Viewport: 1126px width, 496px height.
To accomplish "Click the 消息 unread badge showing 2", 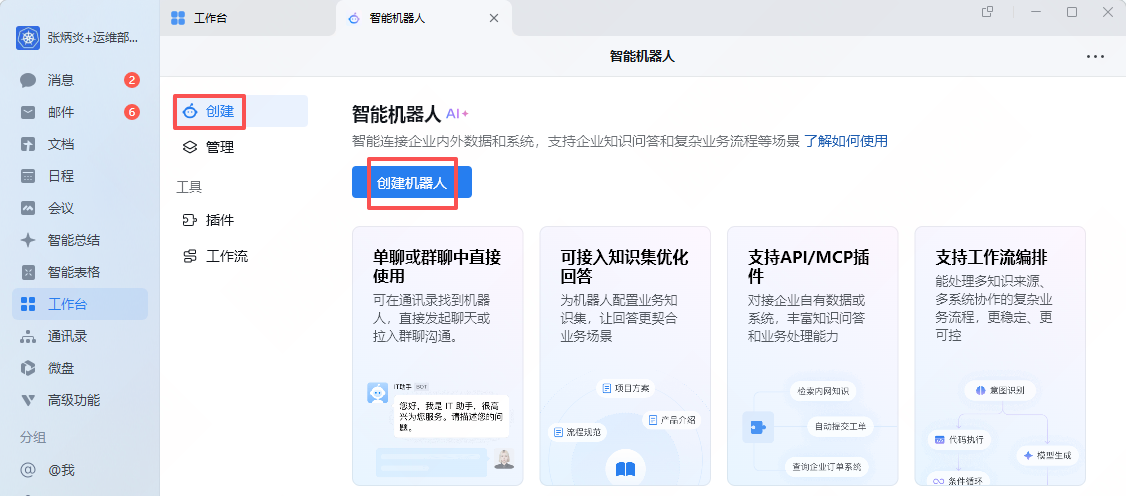I will click(x=131, y=80).
